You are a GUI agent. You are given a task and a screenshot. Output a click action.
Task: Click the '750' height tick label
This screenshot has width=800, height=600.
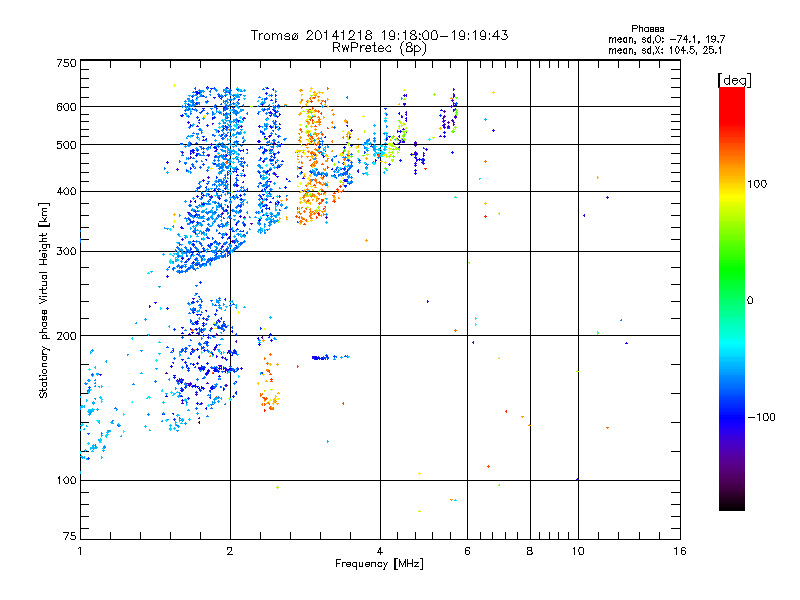66,63
